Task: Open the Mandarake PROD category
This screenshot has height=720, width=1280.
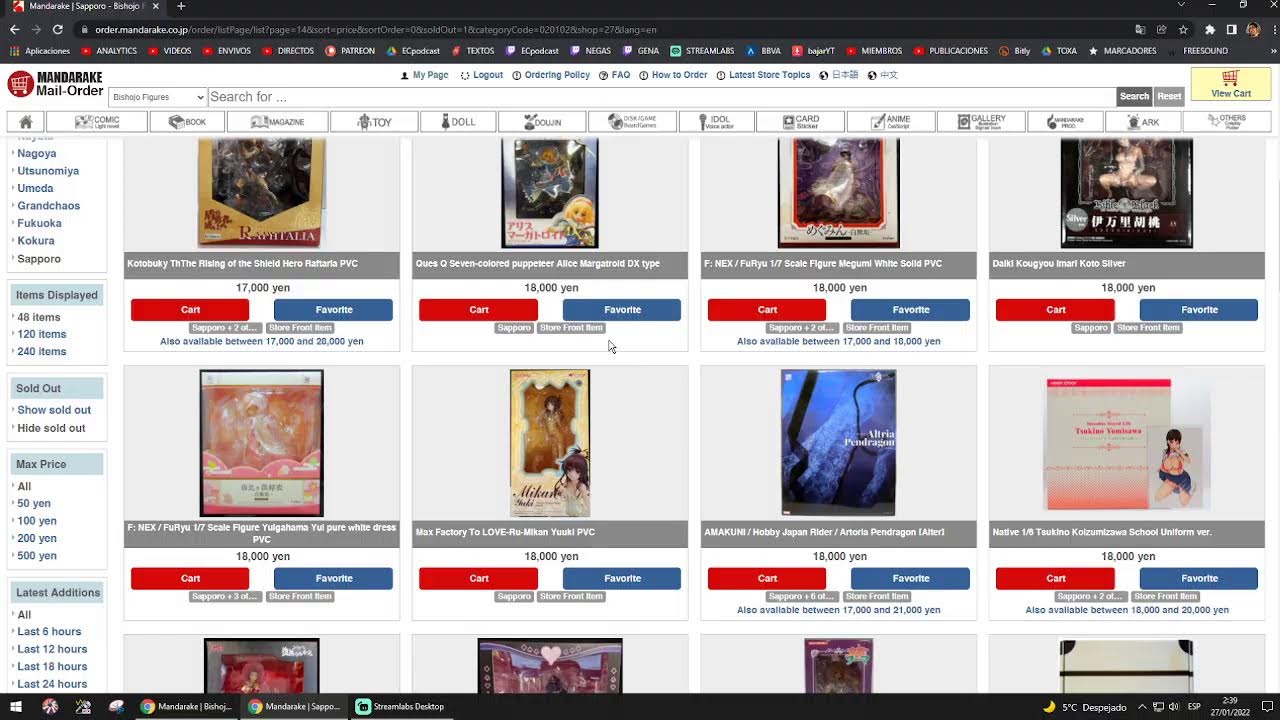Action: tap(1066, 122)
